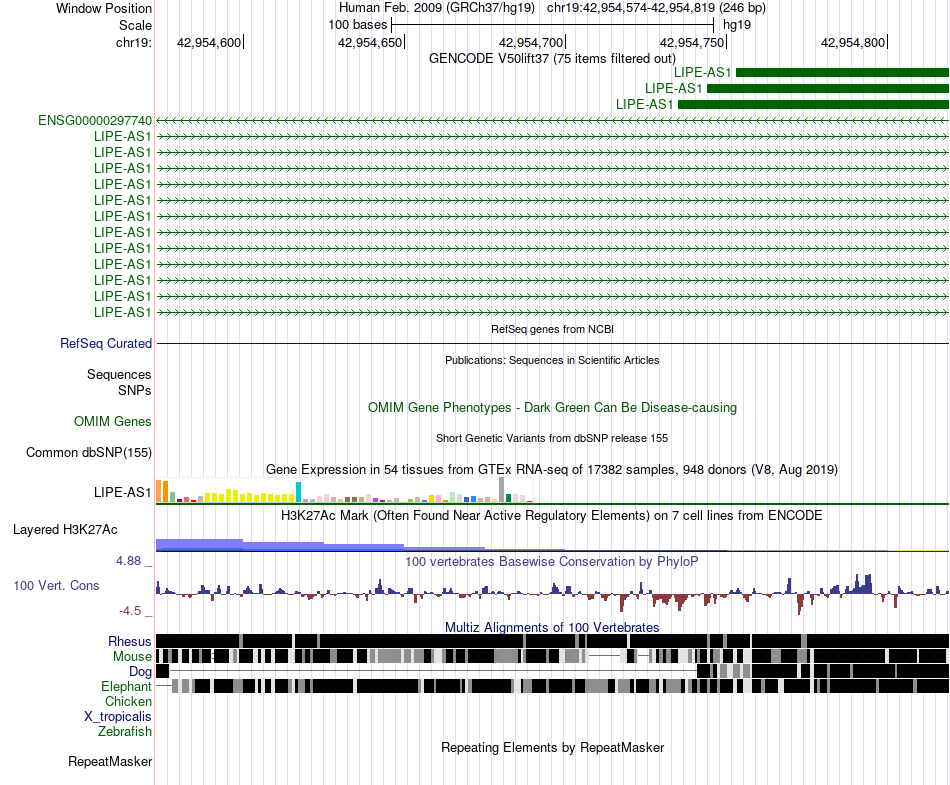Click the hg19 assembly label
Viewport: 950px width, 785px height.
[x=737, y=25]
